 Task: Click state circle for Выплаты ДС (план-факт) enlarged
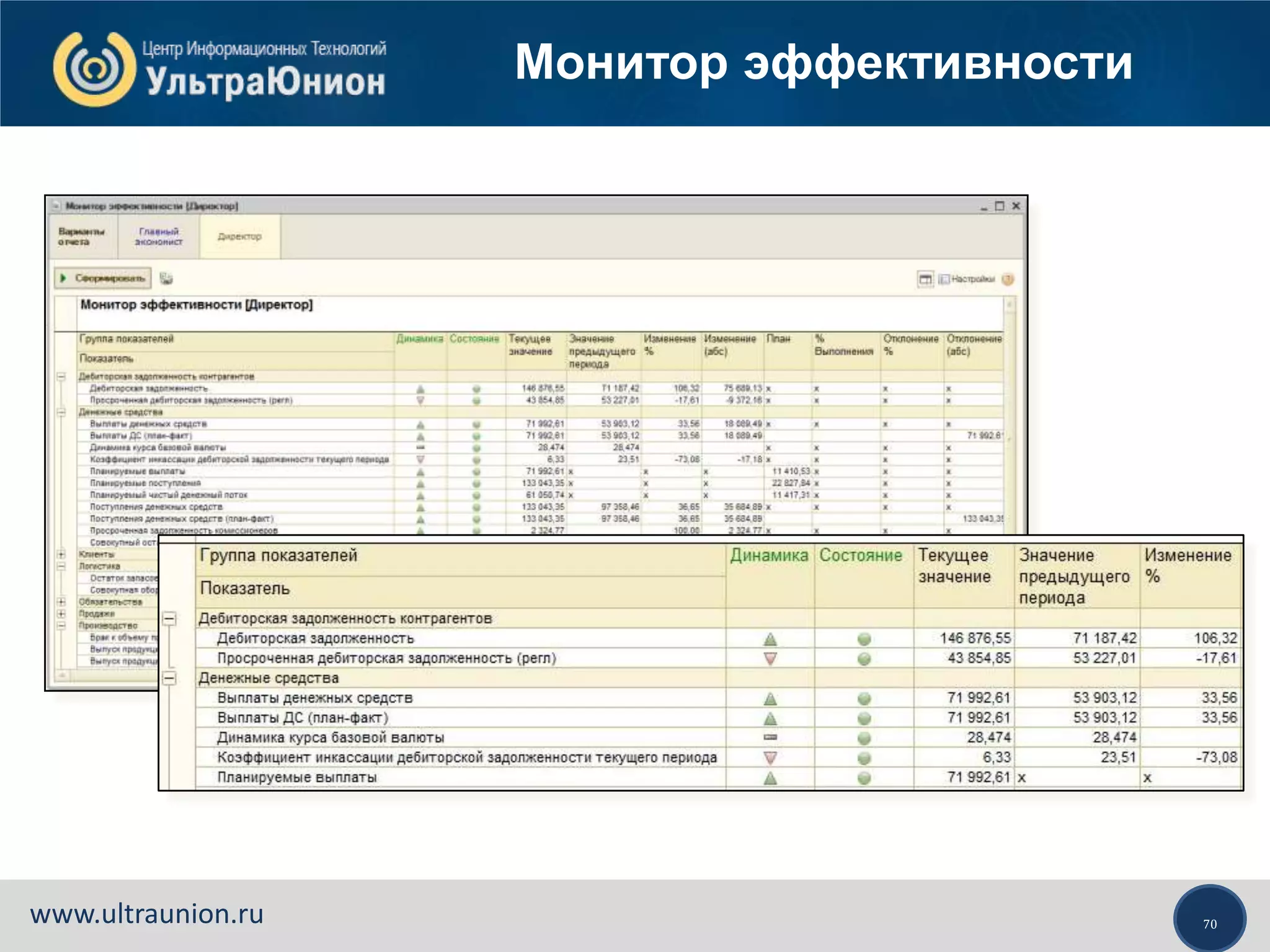[x=864, y=718]
